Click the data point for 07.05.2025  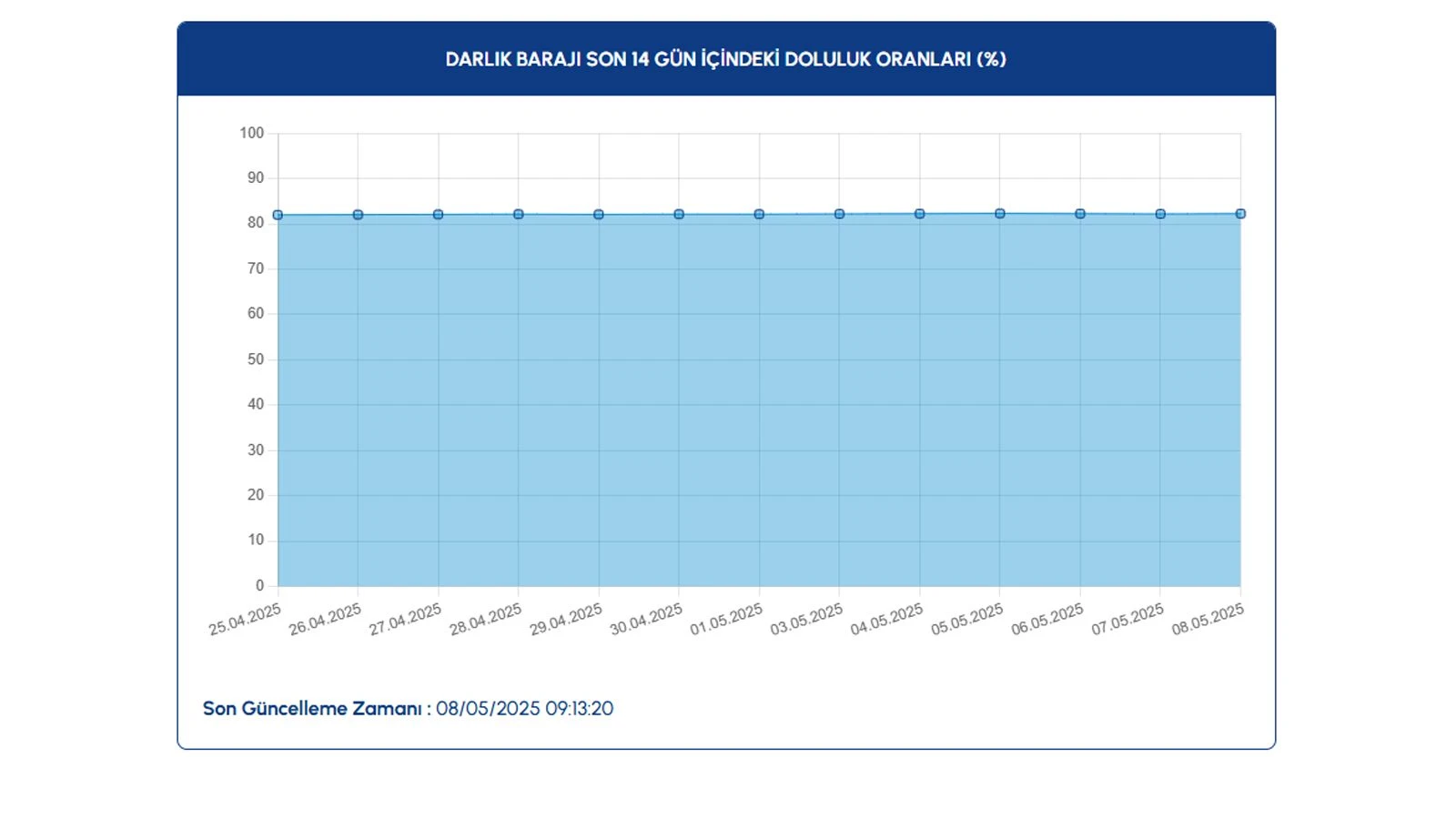pyautogui.click(x=1160, y=214)
